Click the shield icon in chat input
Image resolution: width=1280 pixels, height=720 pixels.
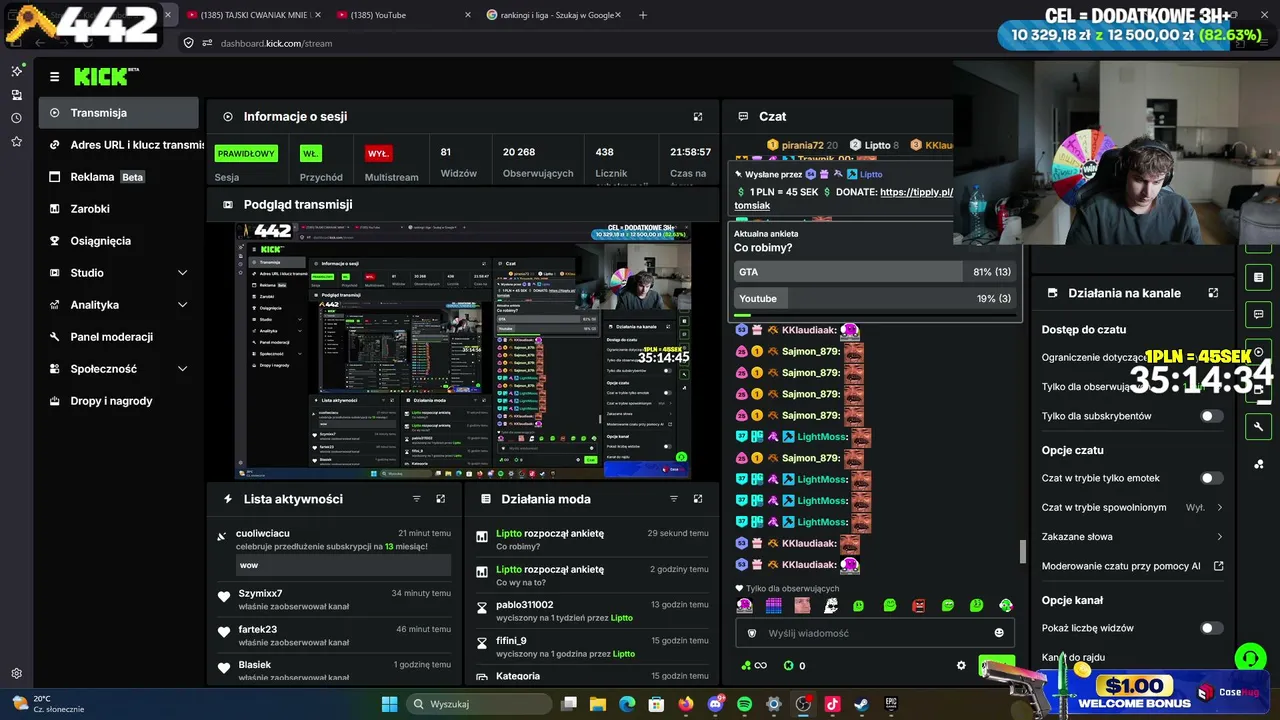pos(753,633)
